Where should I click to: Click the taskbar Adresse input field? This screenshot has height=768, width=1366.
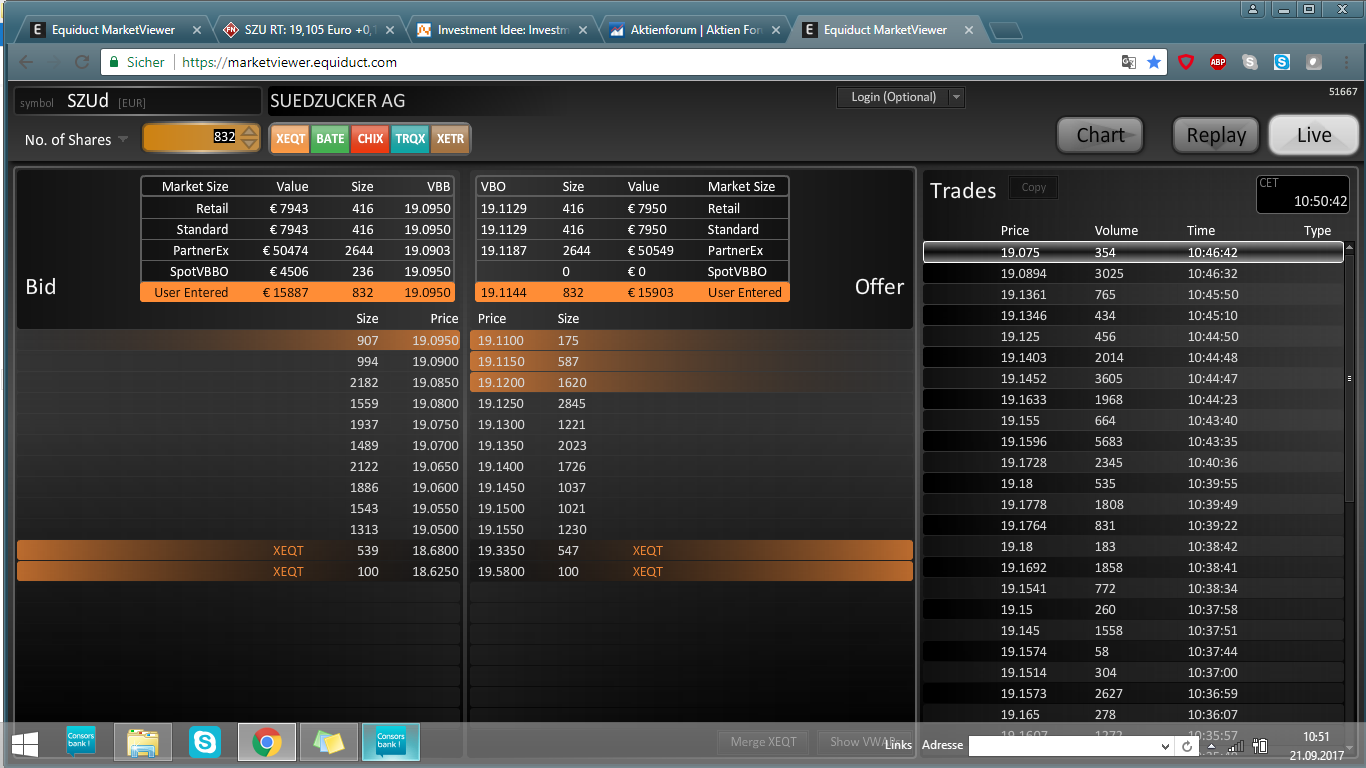(1063, 746)
